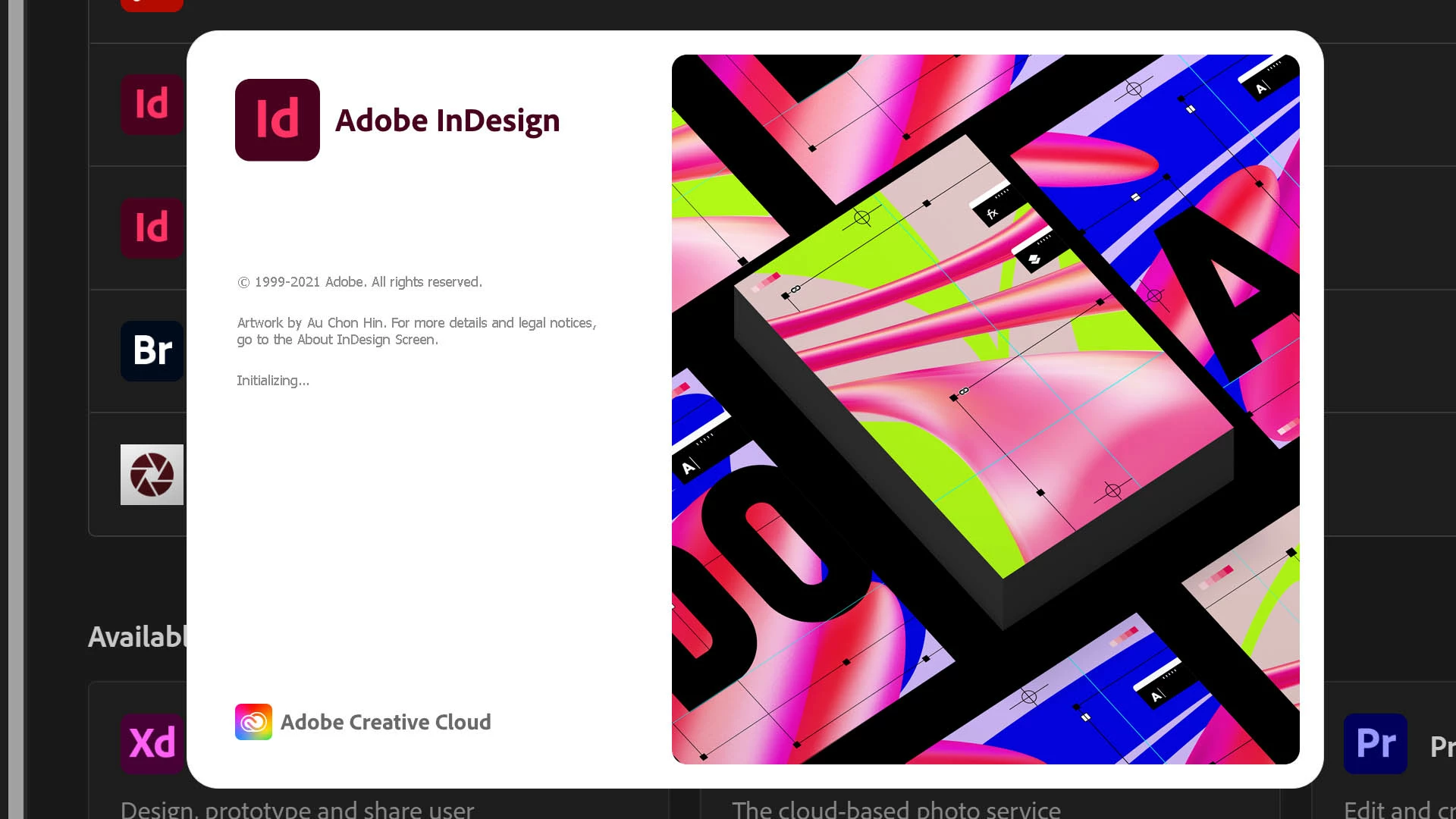Click the InDesign icon directly above Bridge

(152, 227)
